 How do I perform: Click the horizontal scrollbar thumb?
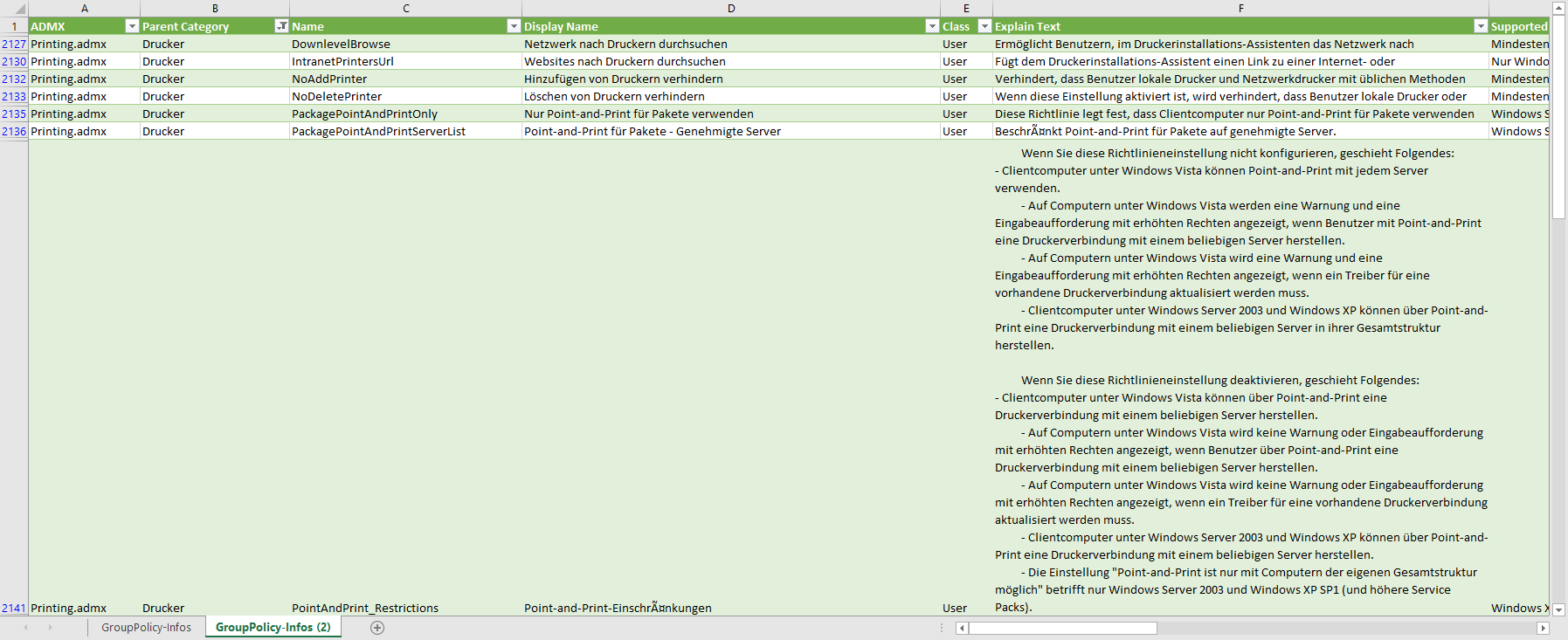1062,628
